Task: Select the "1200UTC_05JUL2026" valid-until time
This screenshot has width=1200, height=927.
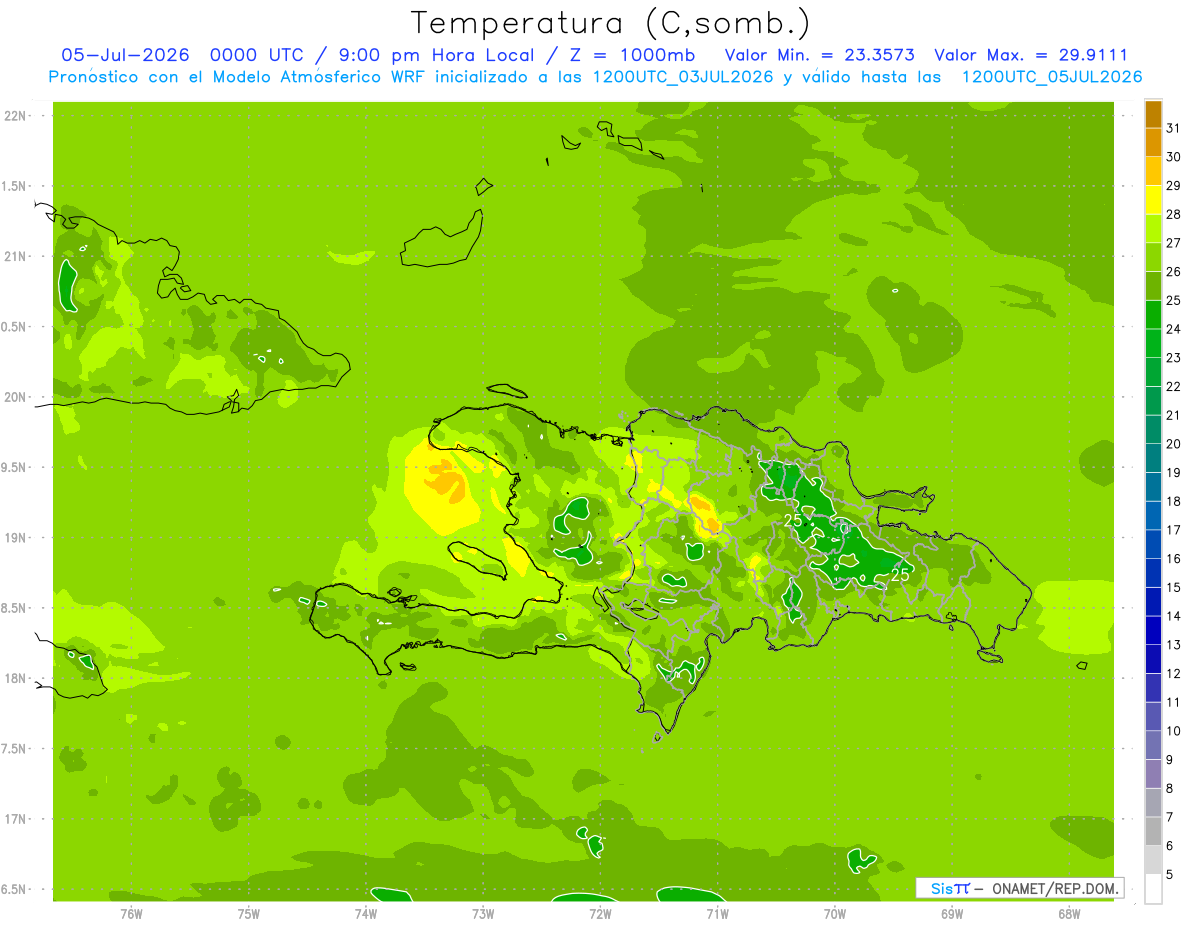Action: click(1052, 77)
